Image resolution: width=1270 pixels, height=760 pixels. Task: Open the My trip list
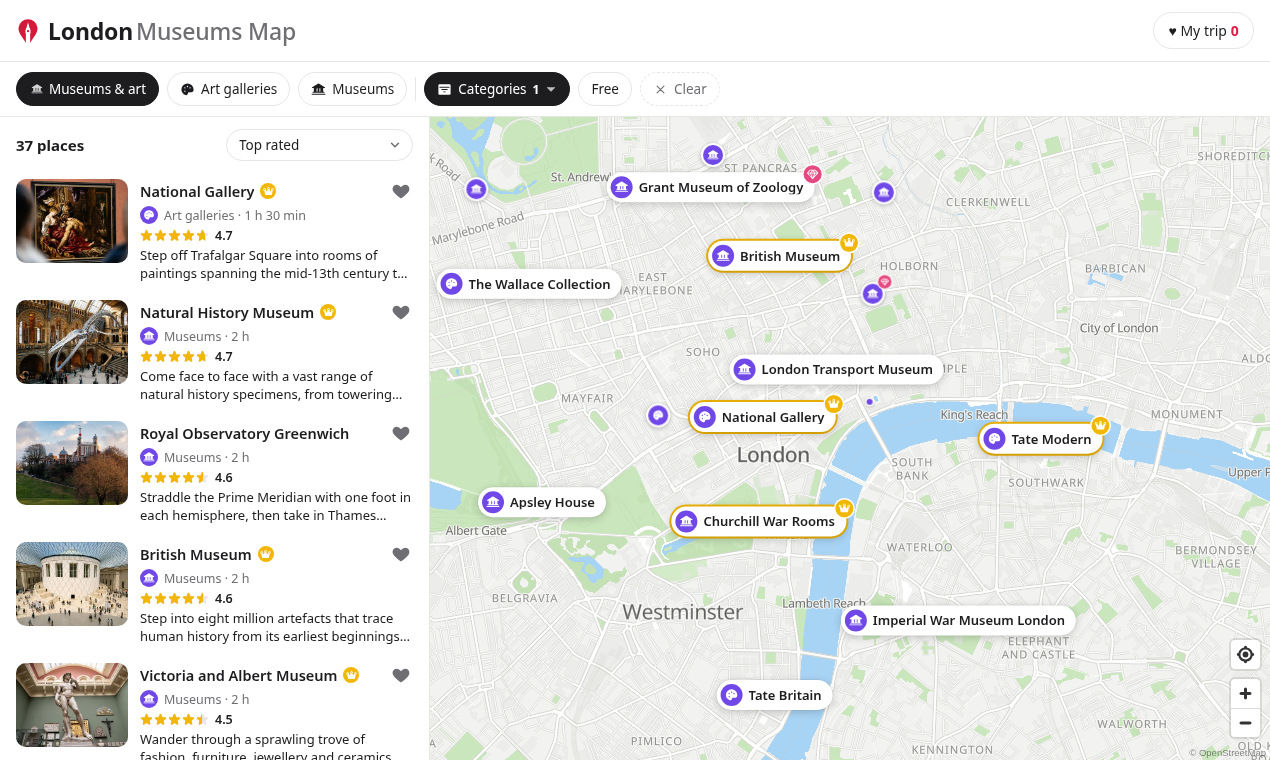click(x=1203, y=31)
